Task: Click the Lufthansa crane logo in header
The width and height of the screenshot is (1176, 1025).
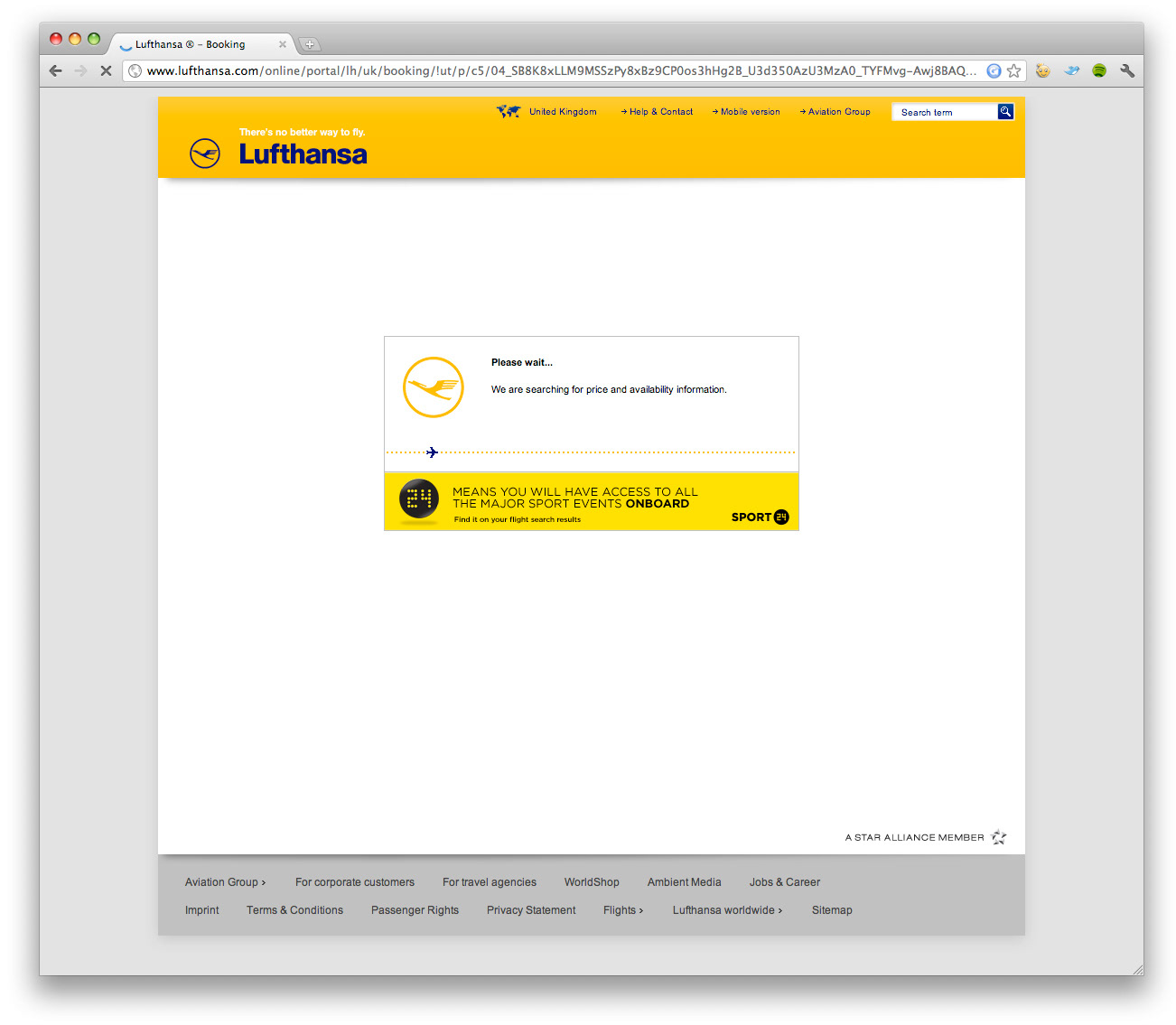Action: point(205,154)
